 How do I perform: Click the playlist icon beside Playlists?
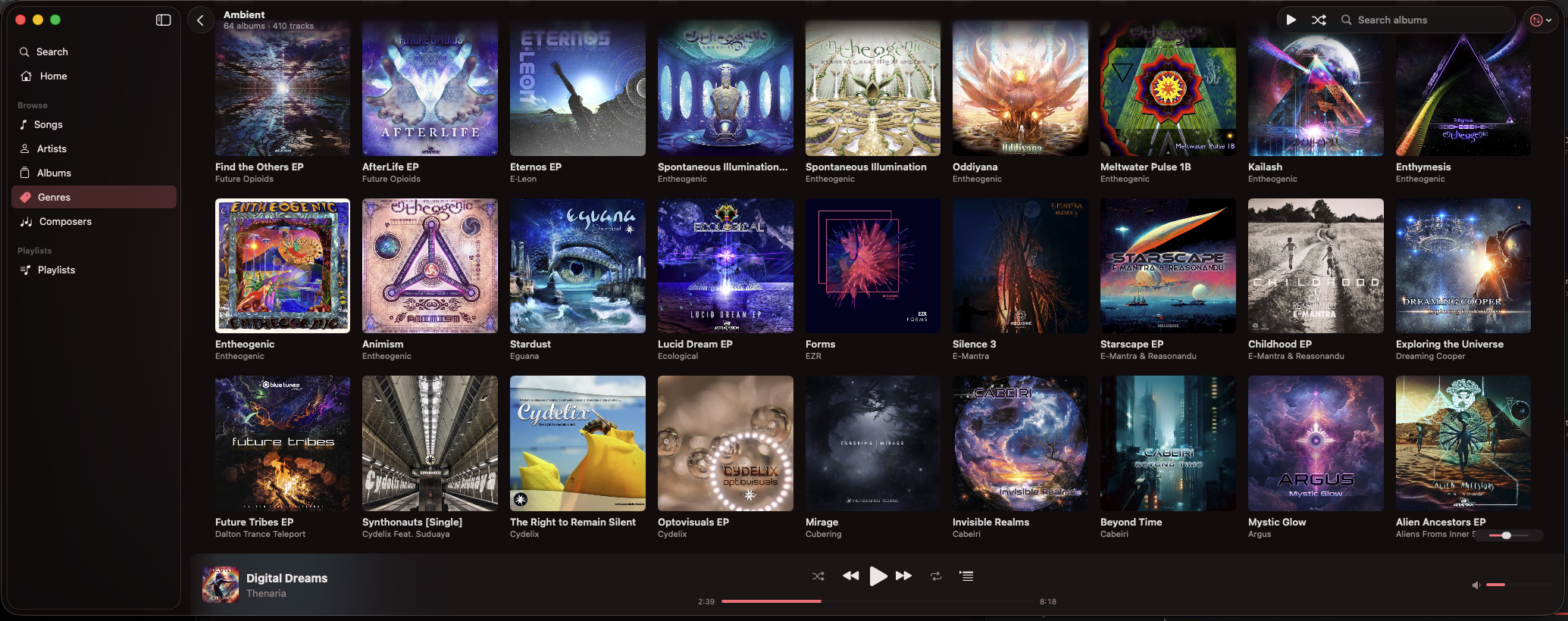(25, 270)
